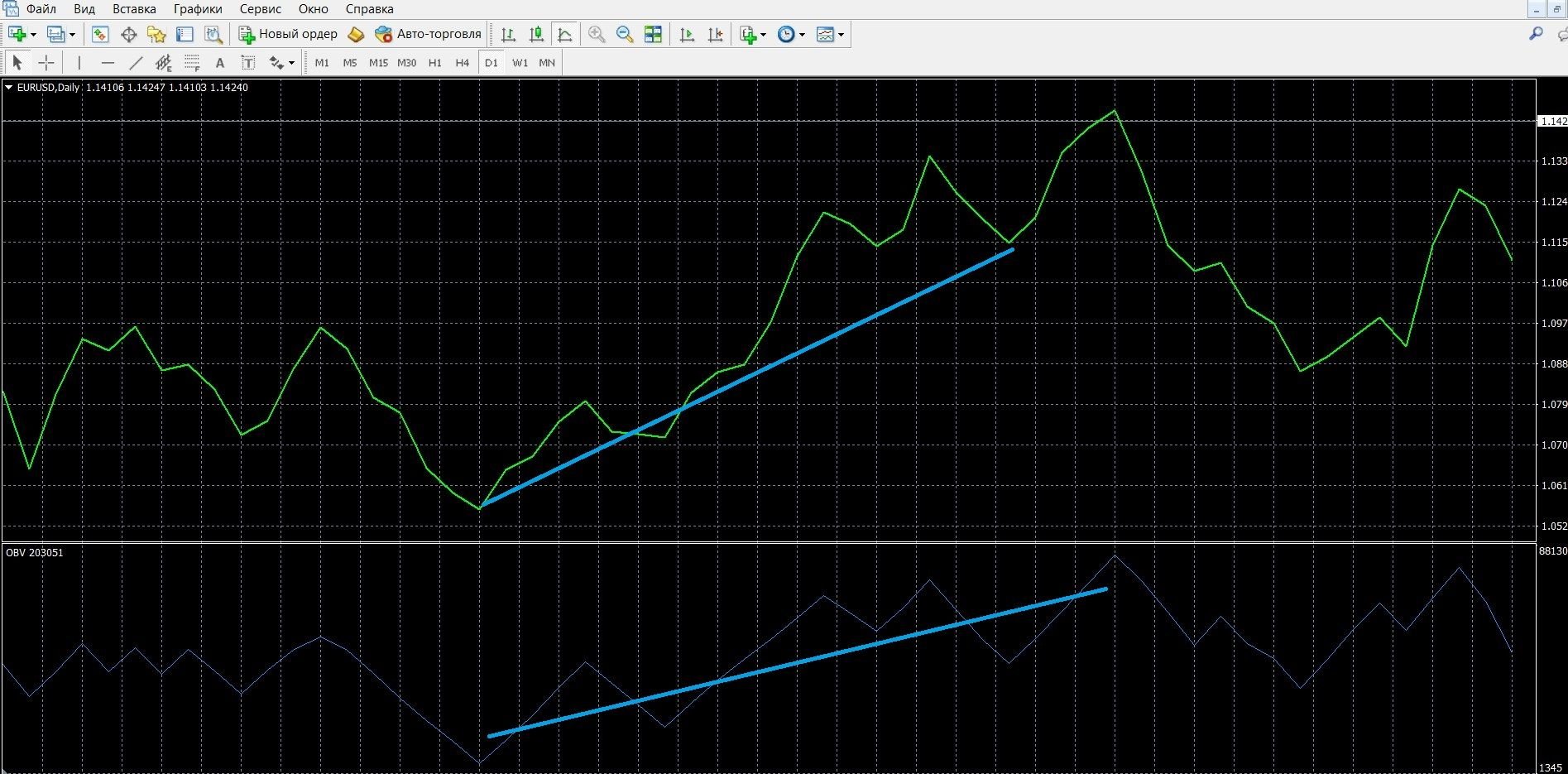Image resolution: width=1568 pixels, height=774 pixels.
Task: Click the Indicators list green-plus icon
Action: 748,34
